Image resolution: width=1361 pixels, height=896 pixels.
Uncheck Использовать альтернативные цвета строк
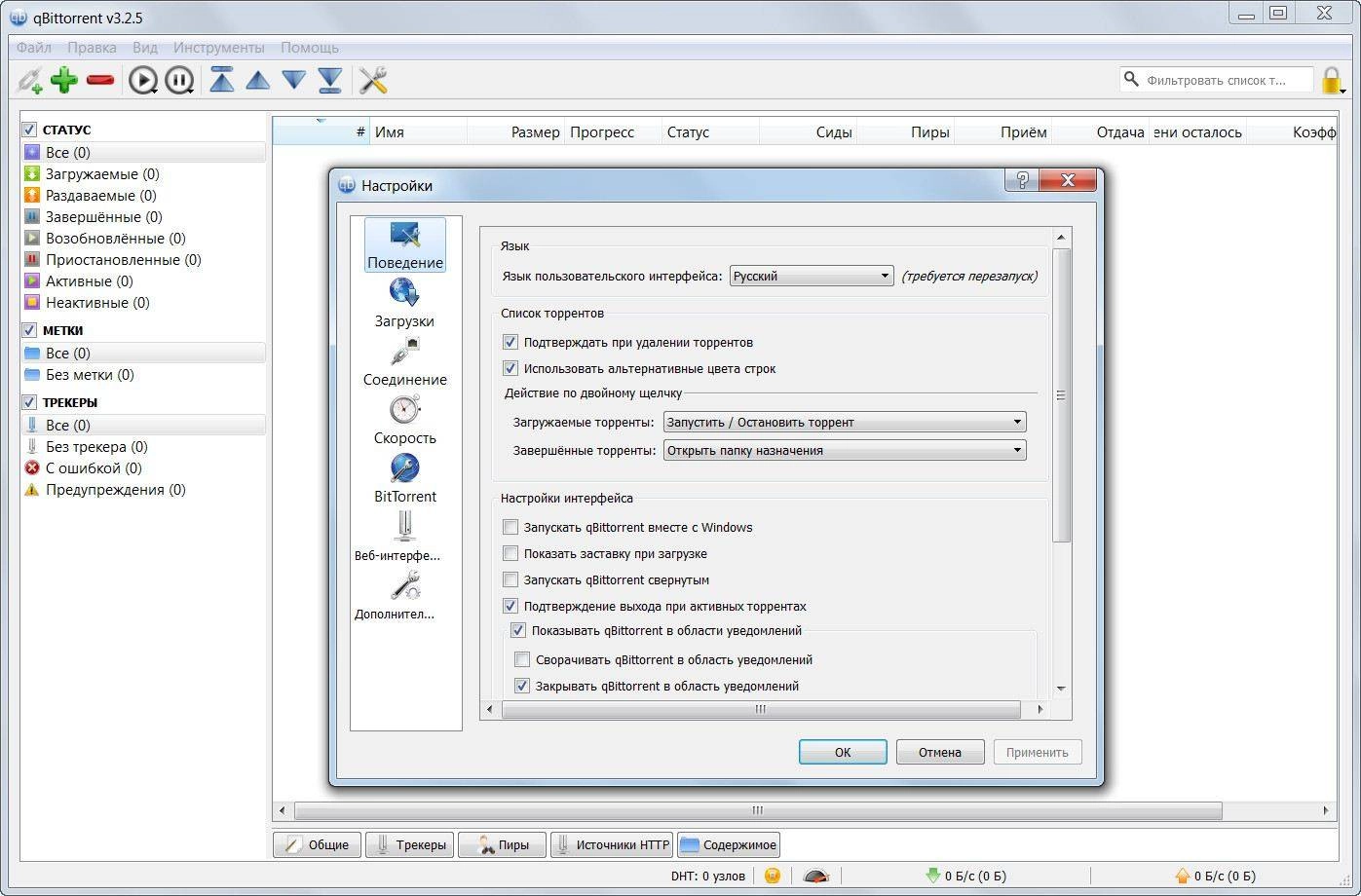point(510,369)
